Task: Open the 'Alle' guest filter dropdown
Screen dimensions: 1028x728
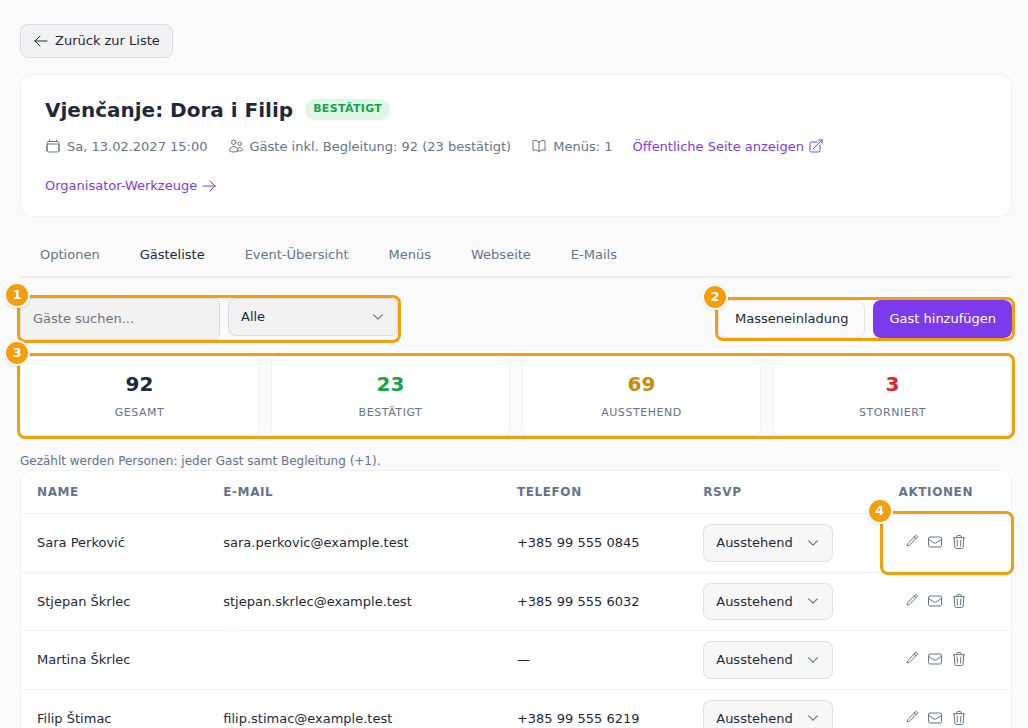Action: point(312,317)
